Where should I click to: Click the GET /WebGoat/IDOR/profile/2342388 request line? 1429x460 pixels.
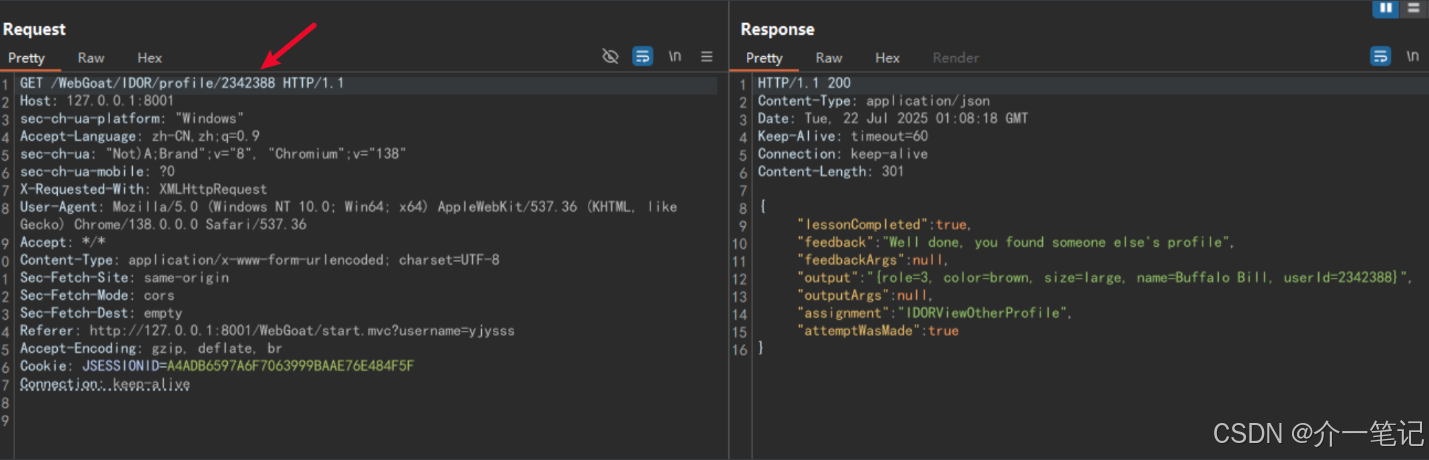(x=182, y=83)
